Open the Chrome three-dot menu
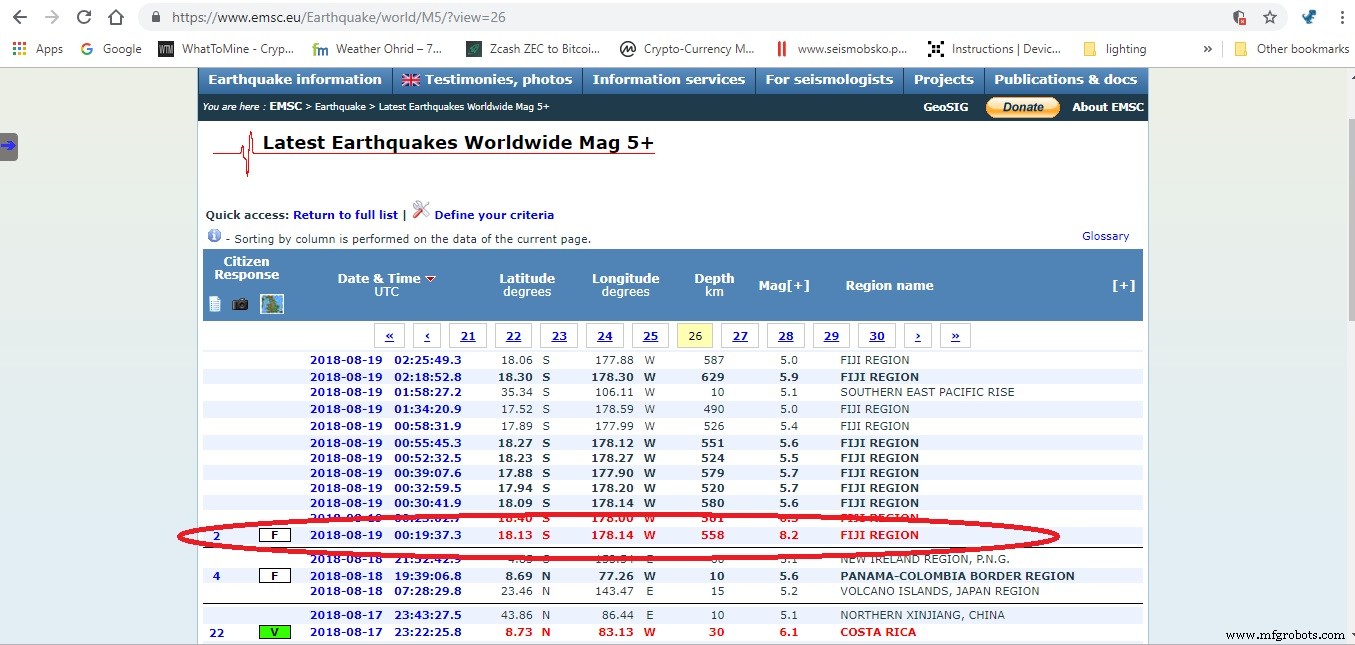This screenshot has height=645, width=1355. tap(1341, 17)
